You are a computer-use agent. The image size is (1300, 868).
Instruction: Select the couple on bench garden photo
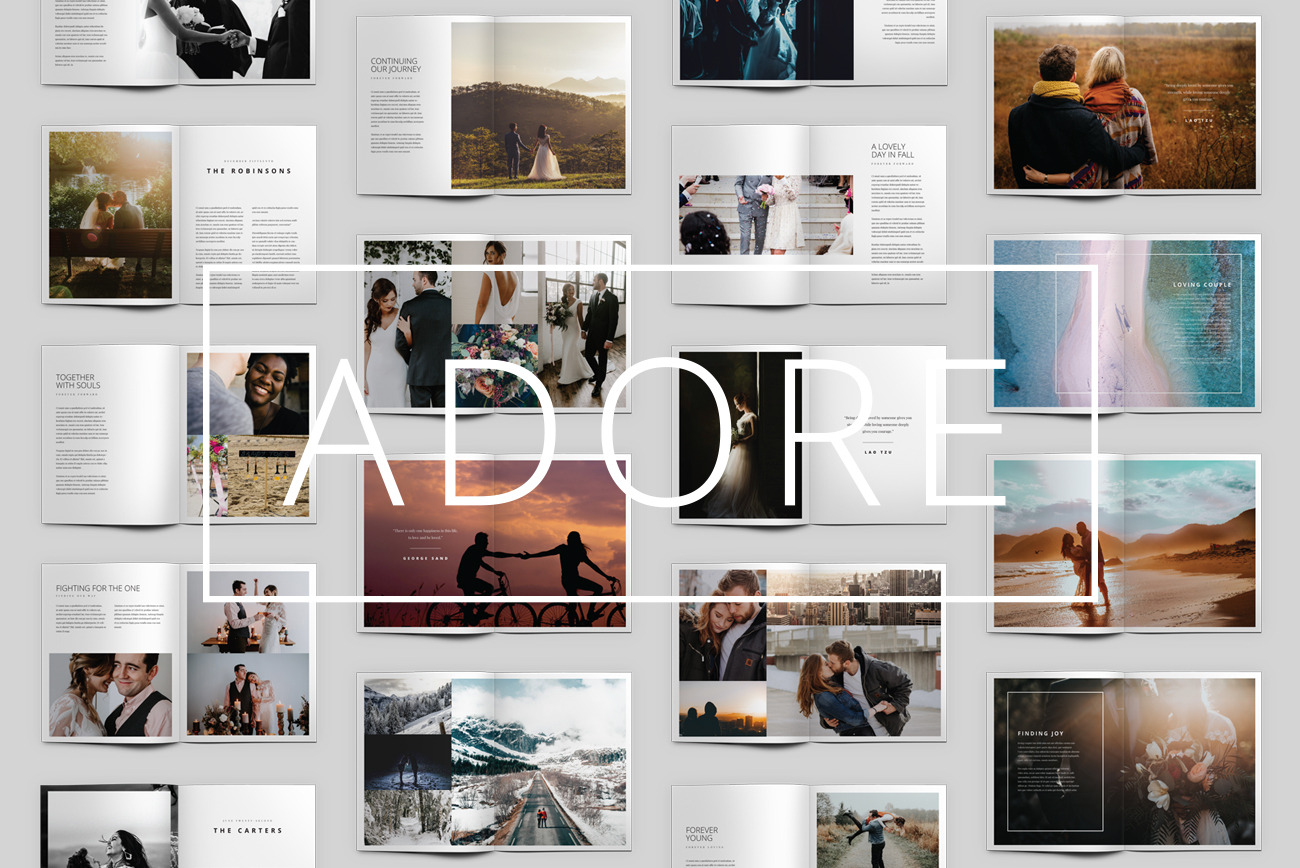pos(110,215)
